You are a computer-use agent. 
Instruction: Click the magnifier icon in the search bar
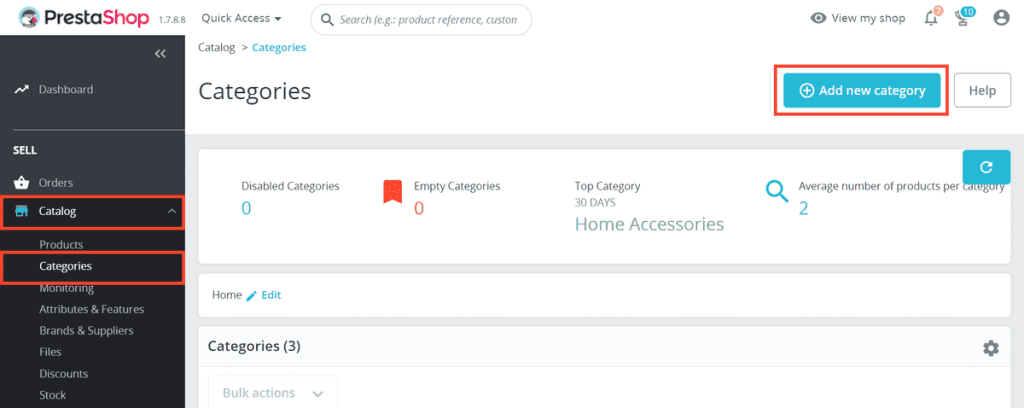point(327,20)
